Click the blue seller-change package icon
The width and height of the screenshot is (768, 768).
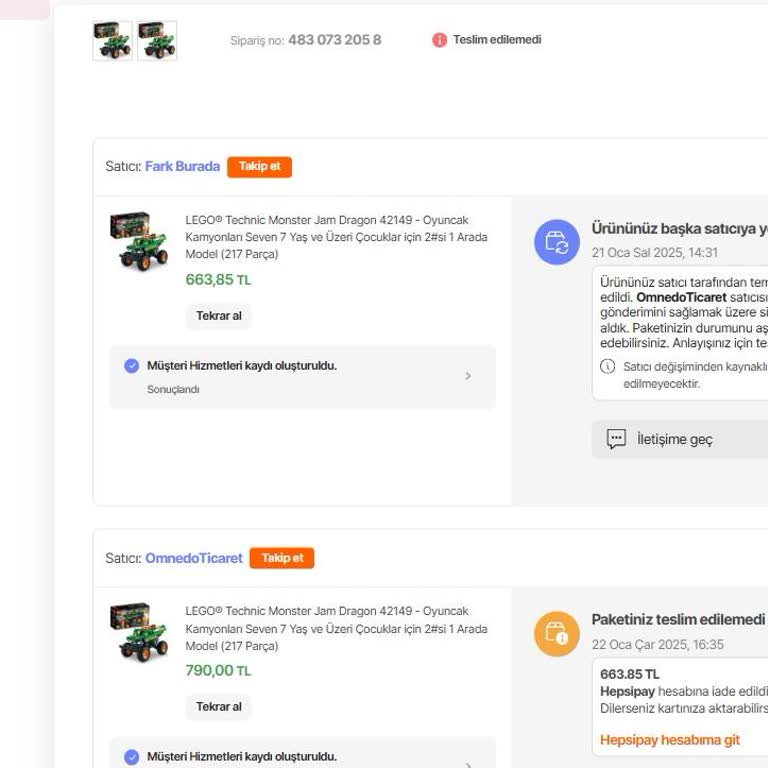point(557,242)
